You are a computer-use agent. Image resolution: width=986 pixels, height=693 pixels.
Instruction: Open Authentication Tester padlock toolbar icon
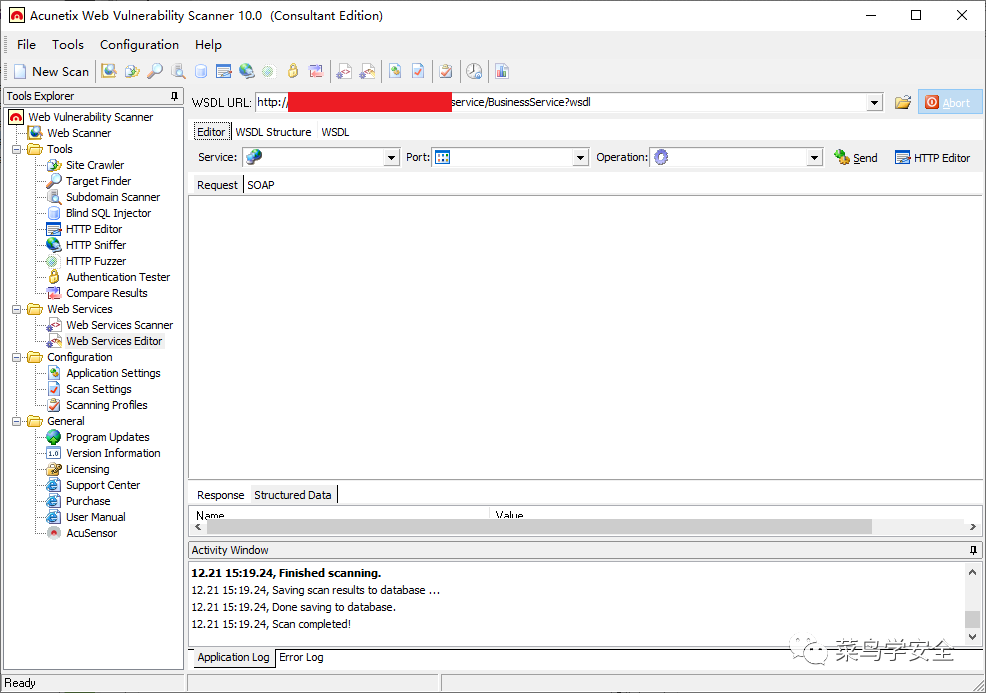[292, 71]
